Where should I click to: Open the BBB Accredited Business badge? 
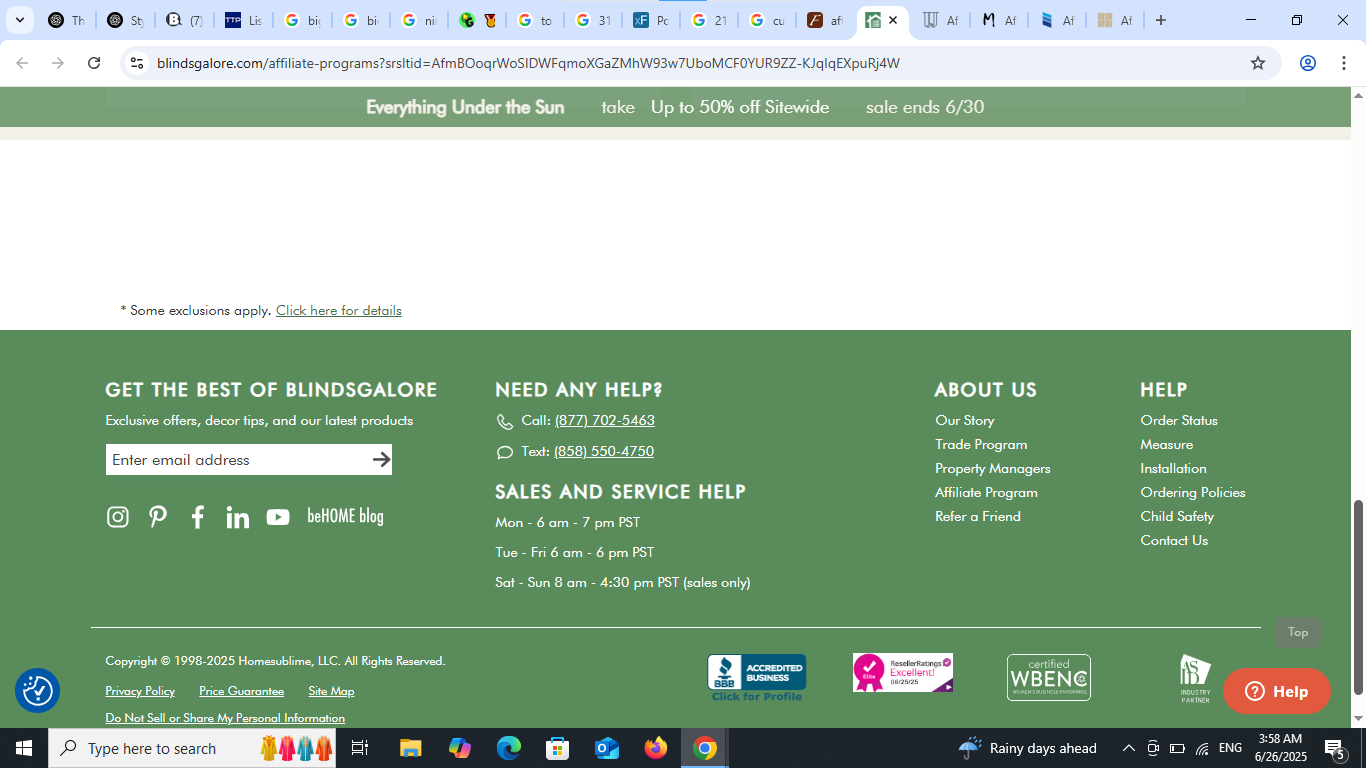click(757, 678)
